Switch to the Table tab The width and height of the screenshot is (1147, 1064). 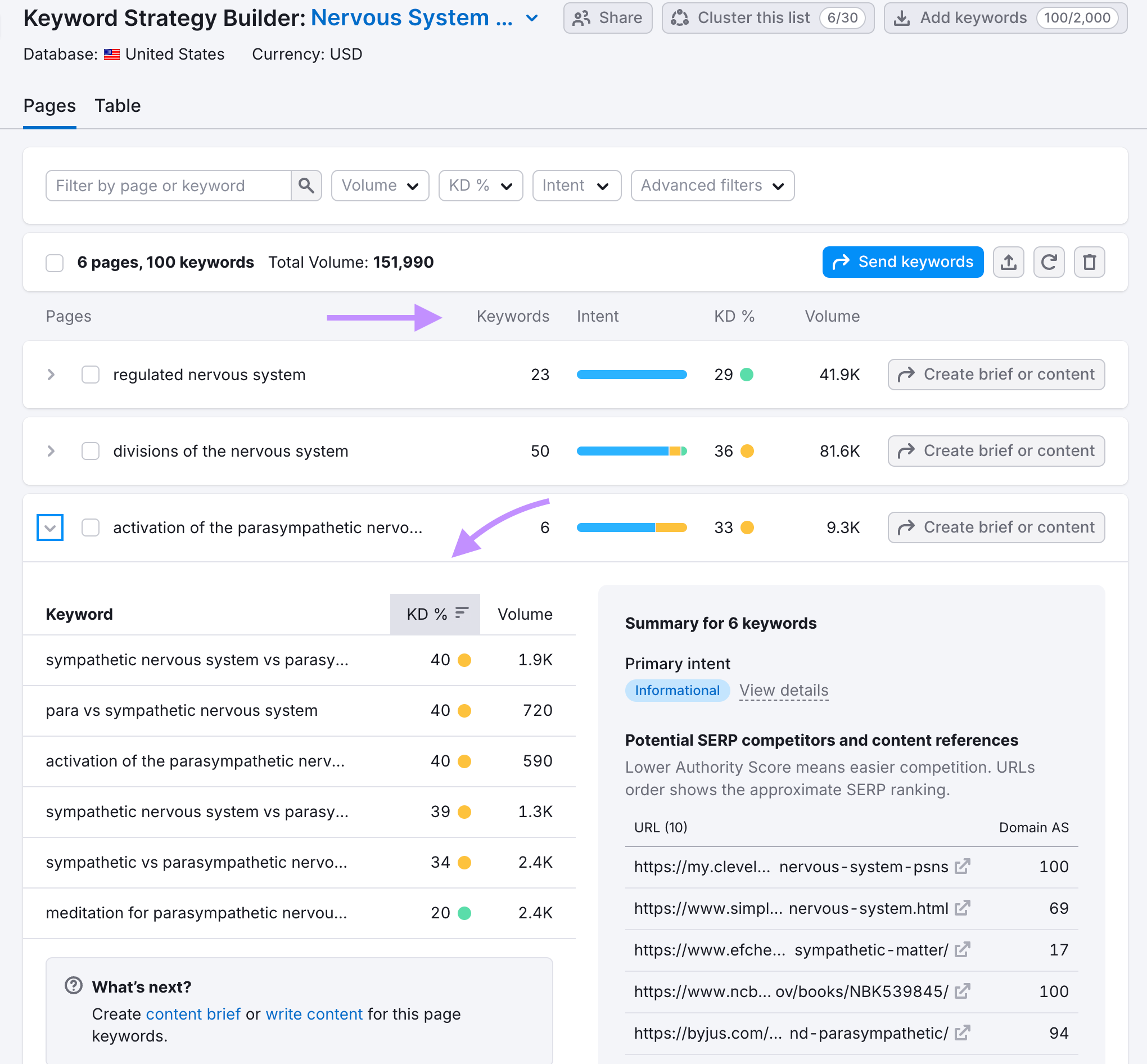(x=118, y=106)
